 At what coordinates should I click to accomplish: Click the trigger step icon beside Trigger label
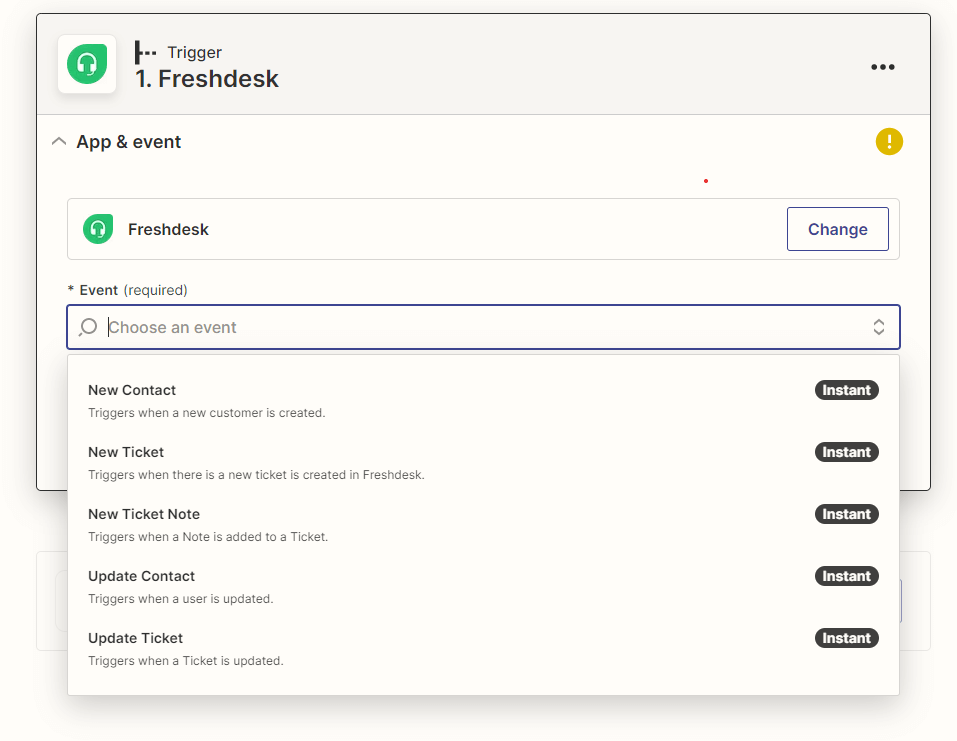pyautogui.click(x=145, y=52)
